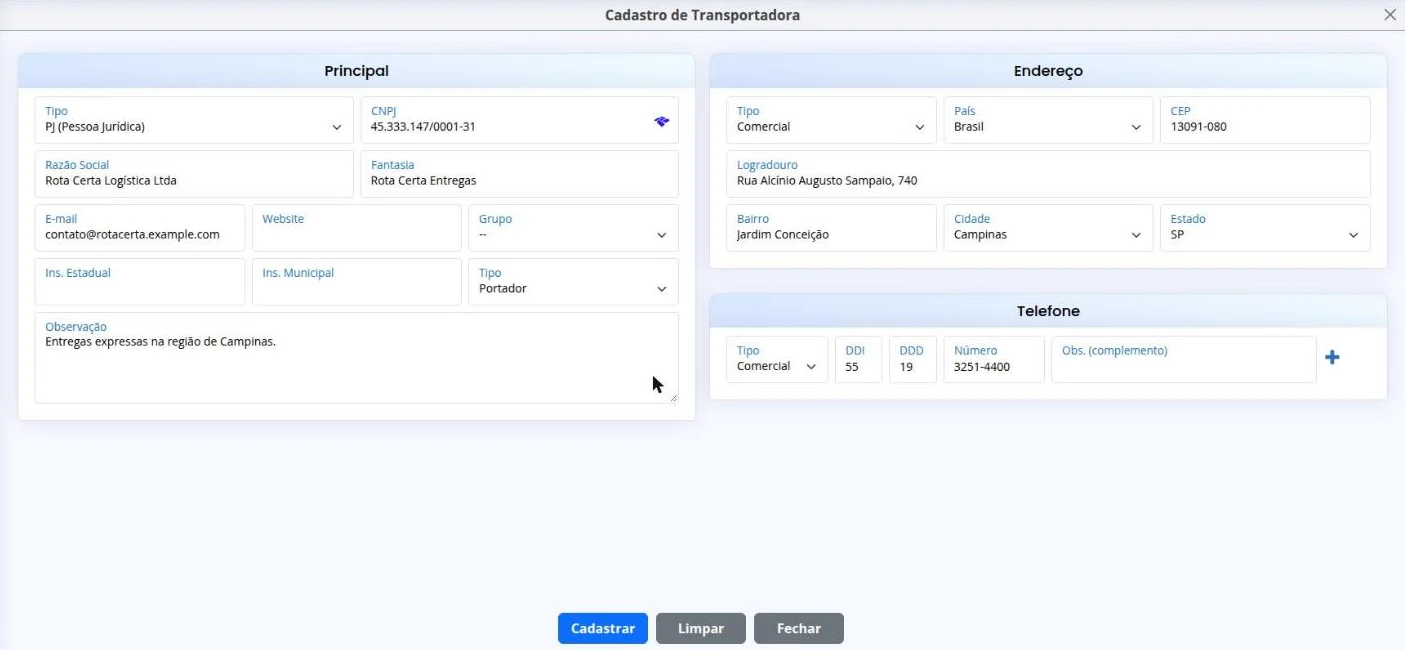The width and height of the screenshot is (1405, 650).
Task: Focus the CEP field
Action: click(x=1265, y=120)
